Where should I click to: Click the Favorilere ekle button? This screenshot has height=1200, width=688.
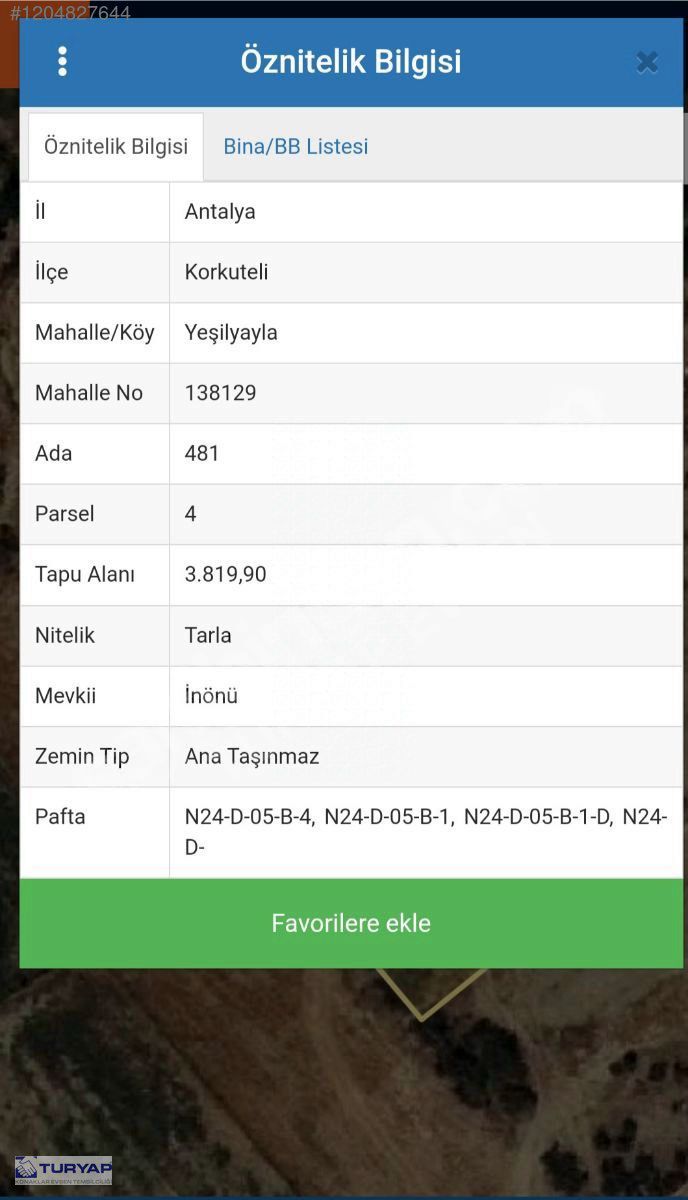(x=351, y=923)
